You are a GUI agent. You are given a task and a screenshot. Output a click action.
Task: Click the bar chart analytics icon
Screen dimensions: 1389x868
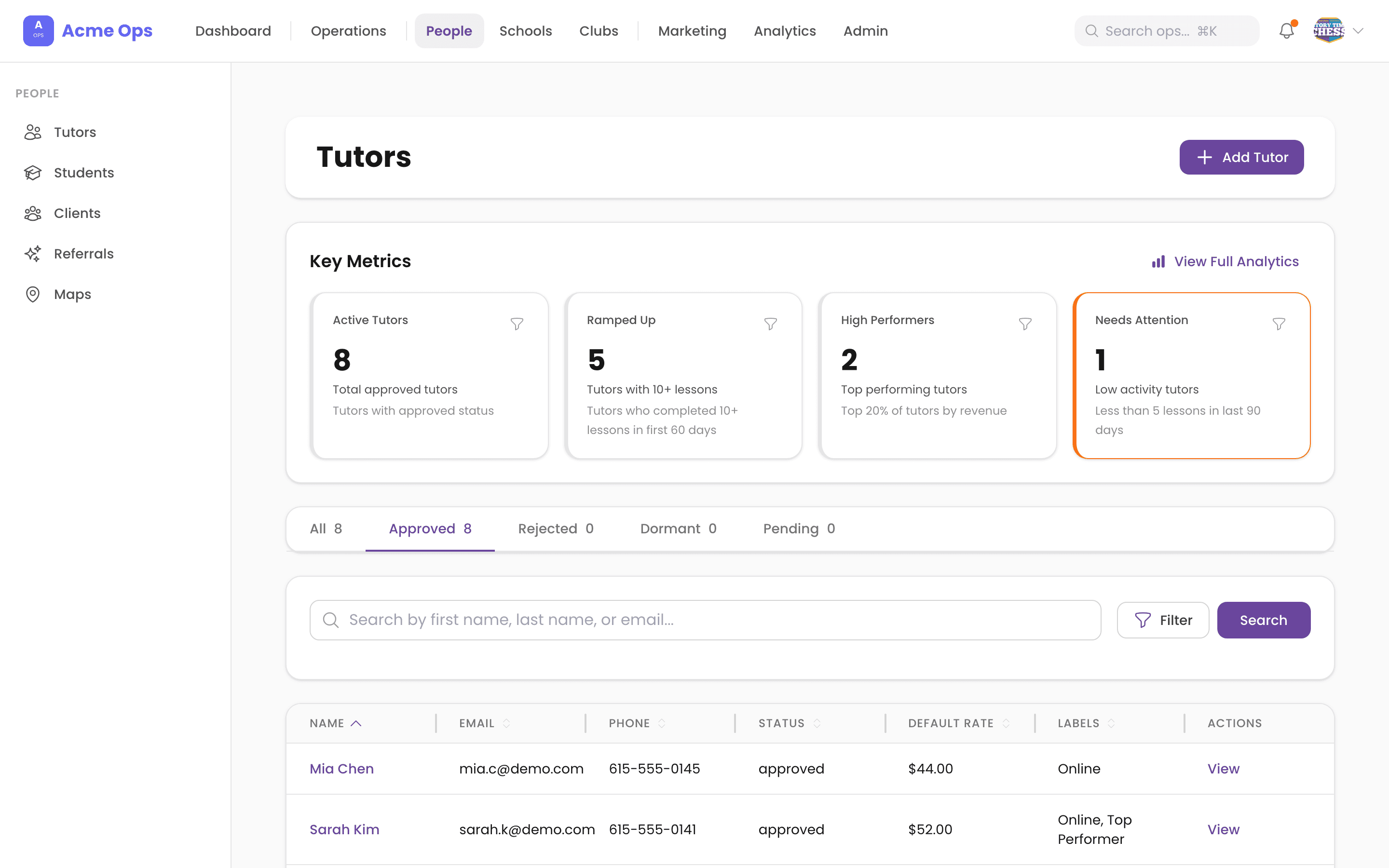tap(1158, 262)
